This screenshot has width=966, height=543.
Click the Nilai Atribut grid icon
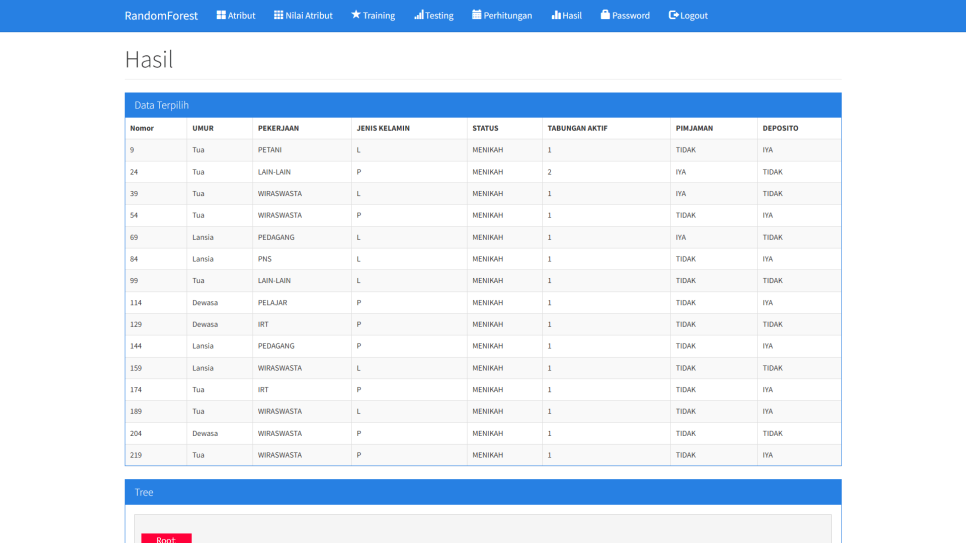click(x=278, y=15)
